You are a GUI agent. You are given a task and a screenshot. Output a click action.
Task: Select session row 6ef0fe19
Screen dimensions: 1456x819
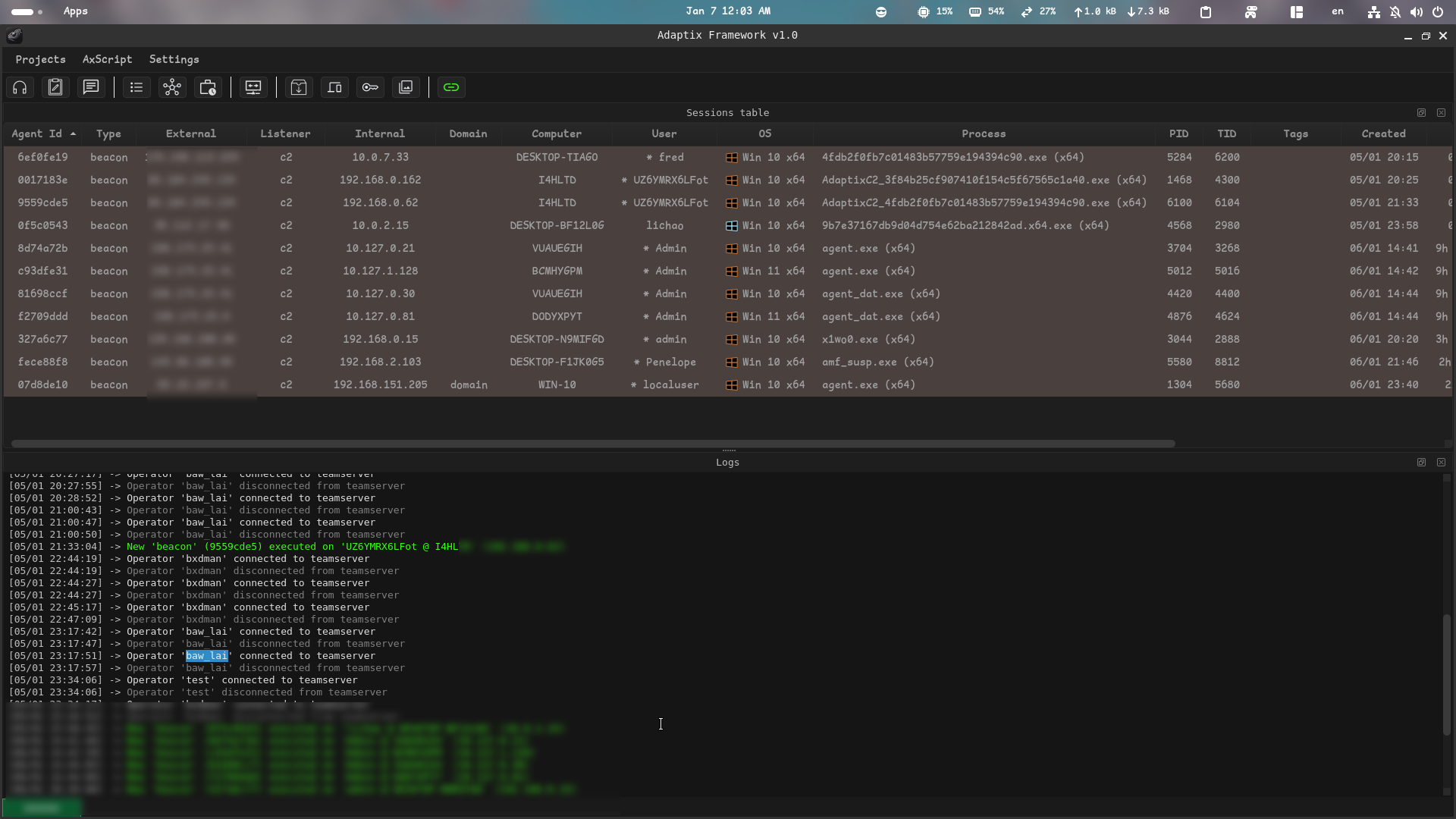(42, 158)
